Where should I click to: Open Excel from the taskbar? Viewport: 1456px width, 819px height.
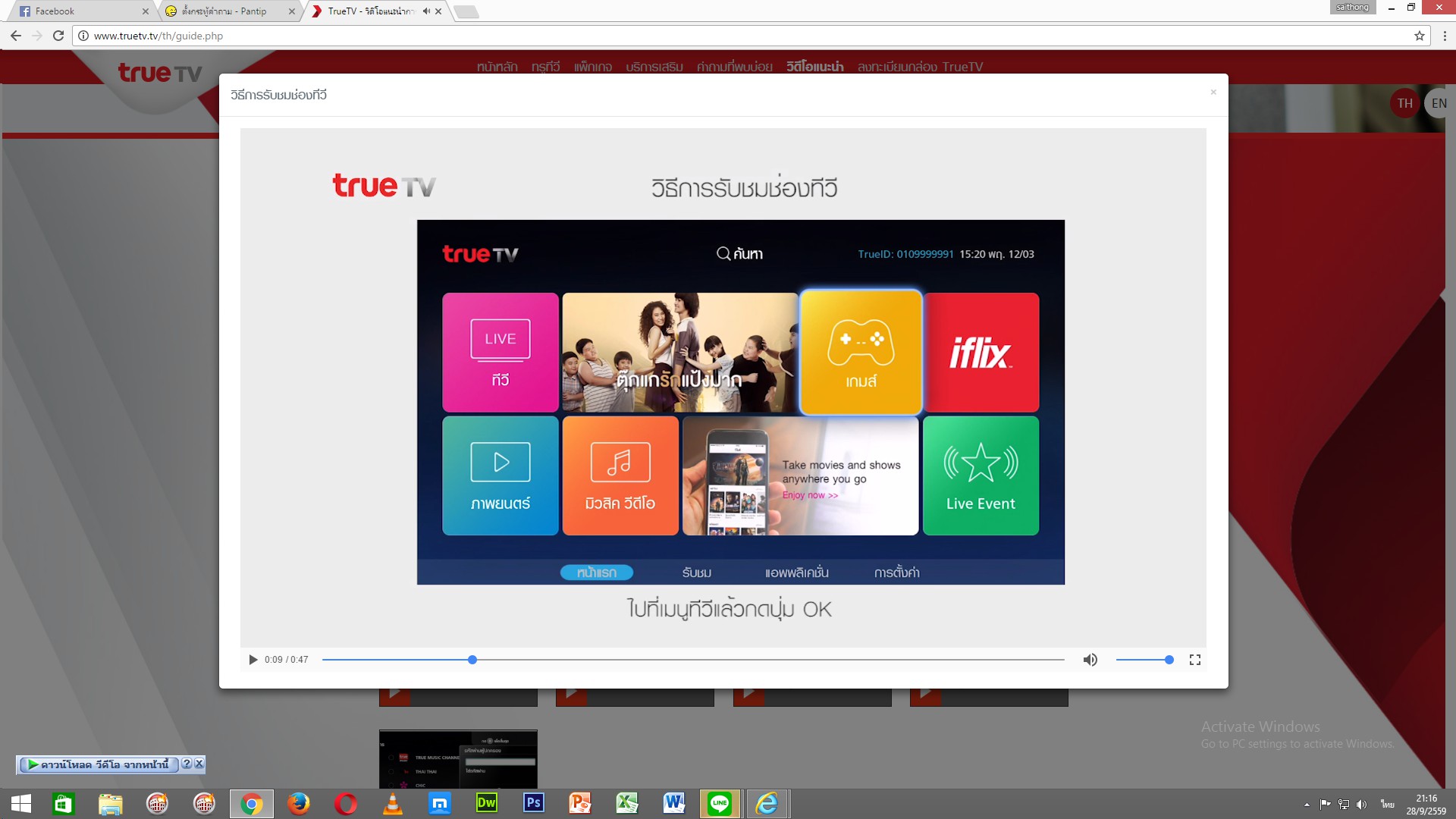click(x=627, y=804)
